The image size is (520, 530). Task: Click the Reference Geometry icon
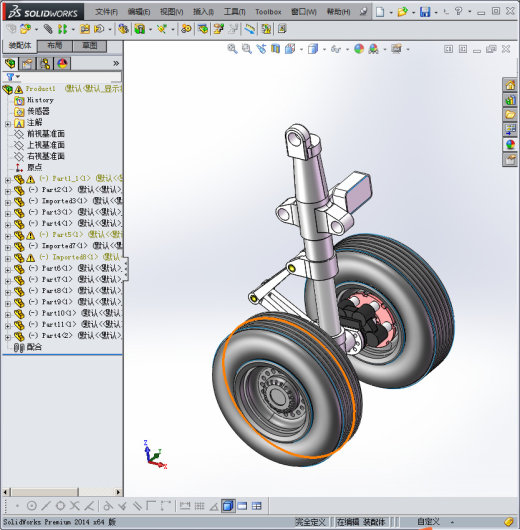tap(162, 29)
